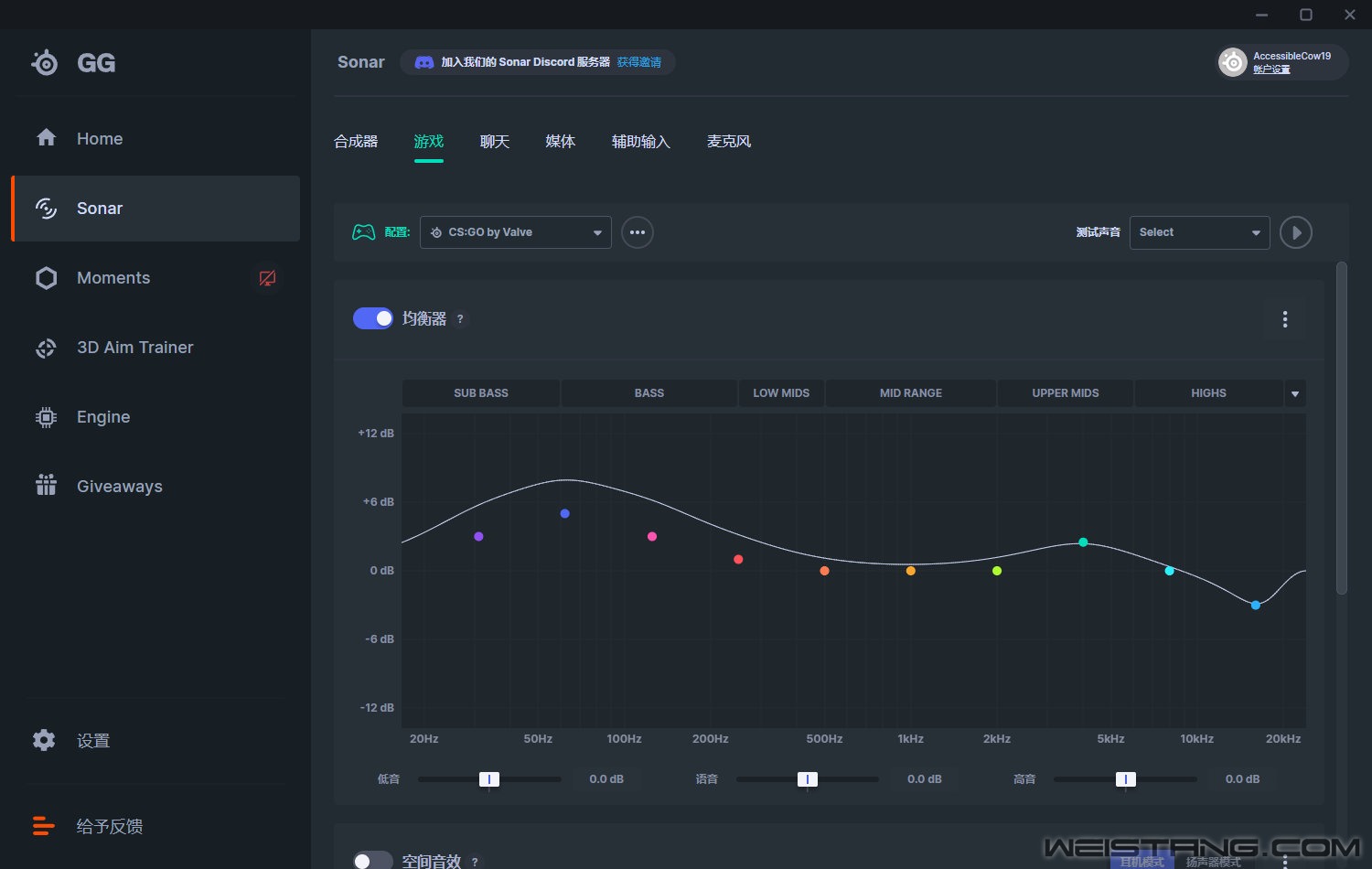
Task: Click the SUB BASS band button
Action: tap(481, 393)
